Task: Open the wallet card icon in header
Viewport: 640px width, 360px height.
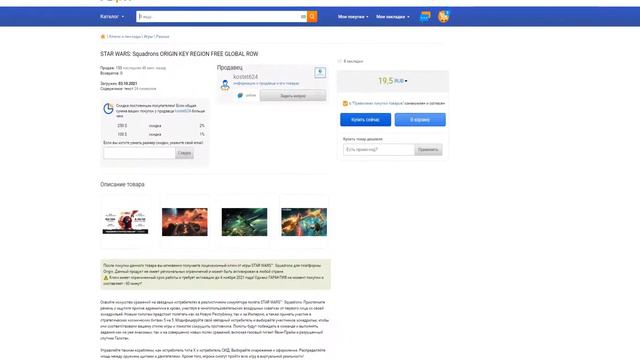Action: click(x=425, y=17)
